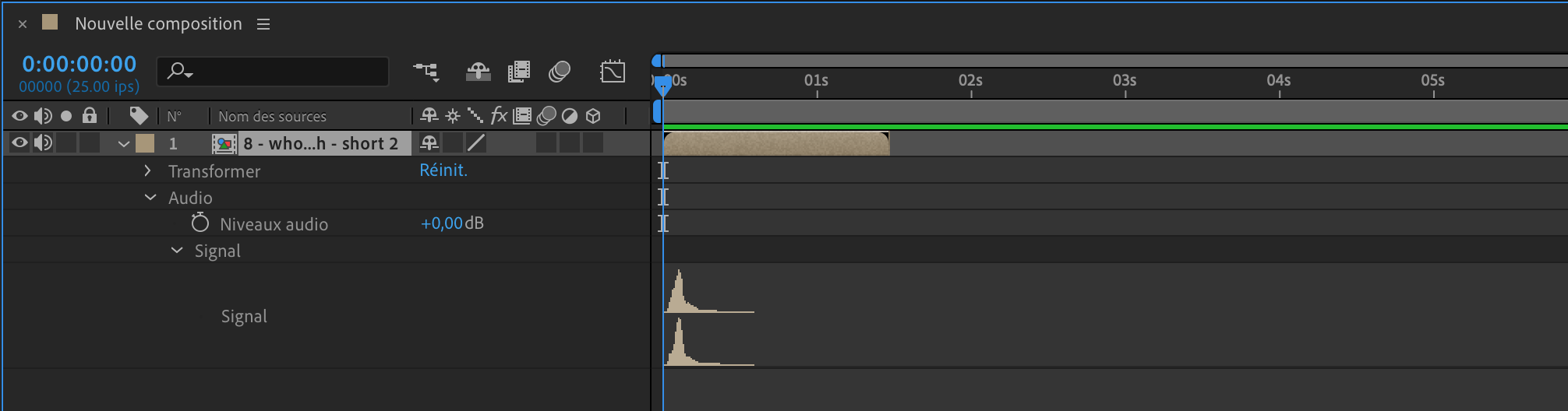1568x411 pixels.
Task: Enable the Niveaux audio stopwatch
Action: (200, 223)
